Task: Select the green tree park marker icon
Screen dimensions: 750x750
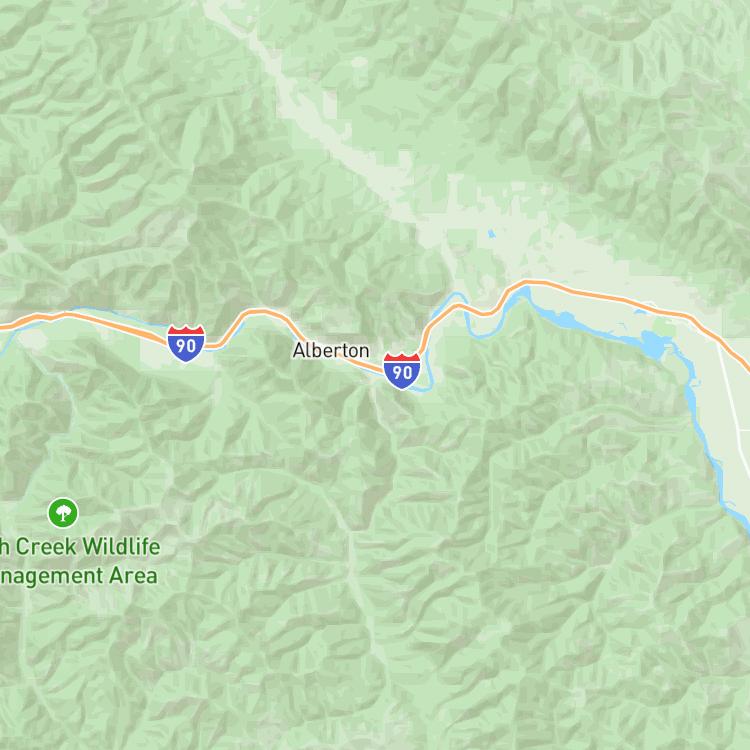Action: pyautogui.click(x=63, y=512)
